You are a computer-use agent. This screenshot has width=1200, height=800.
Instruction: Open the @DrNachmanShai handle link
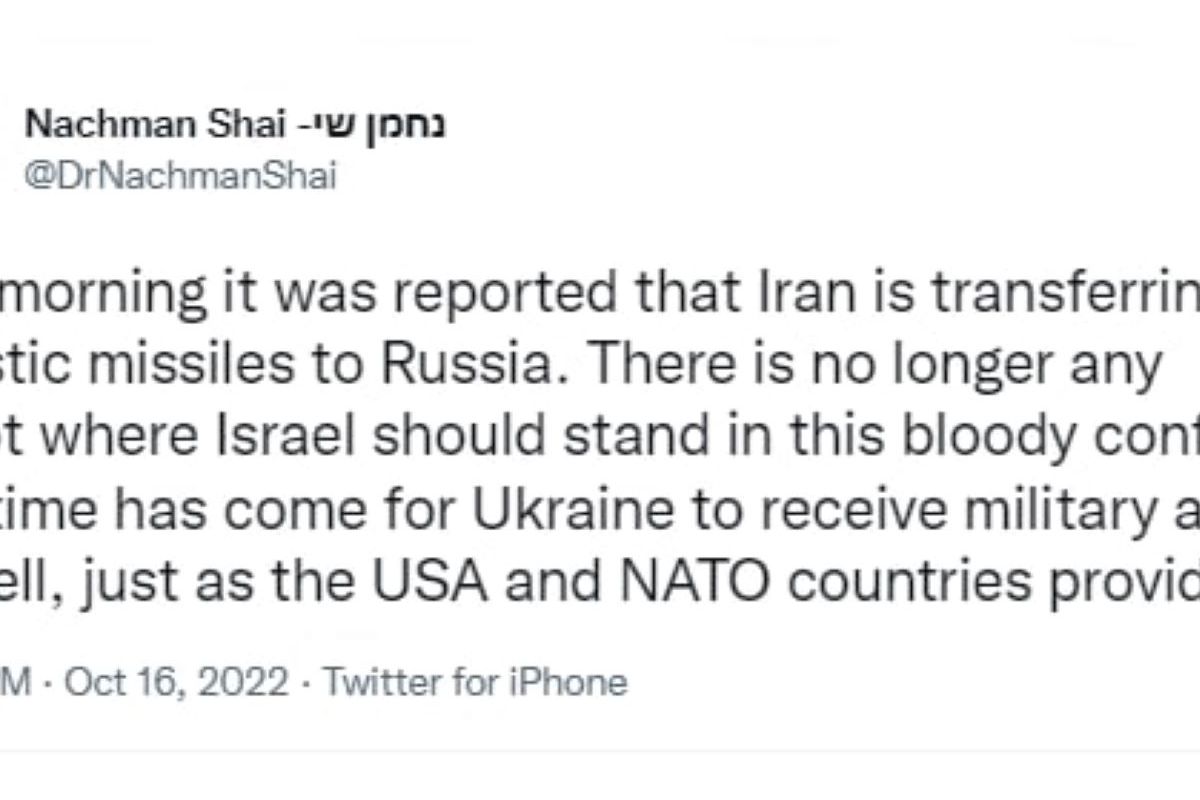click(x=180, y=176)
